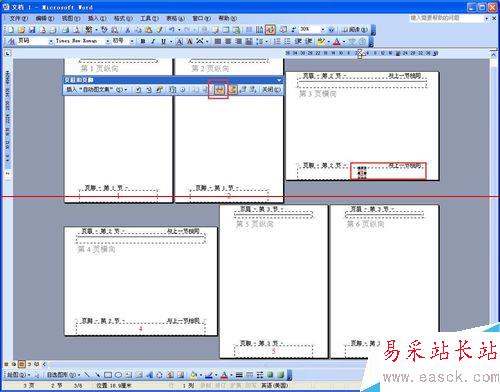Select the Oval drawing tool
The height and width of the screenshot is (392, 500).
[118, 375]
